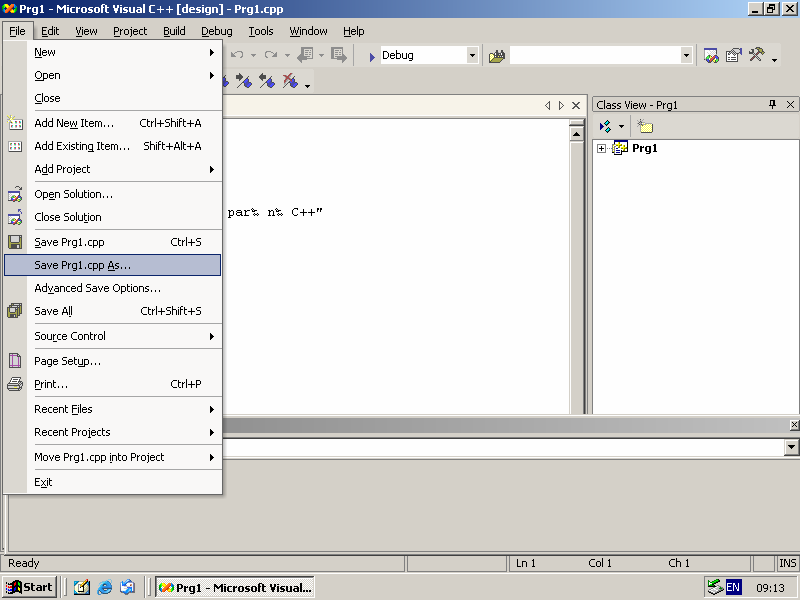
Task: Open the Find combo box dropdown arrow
Action: coord(686,55)
